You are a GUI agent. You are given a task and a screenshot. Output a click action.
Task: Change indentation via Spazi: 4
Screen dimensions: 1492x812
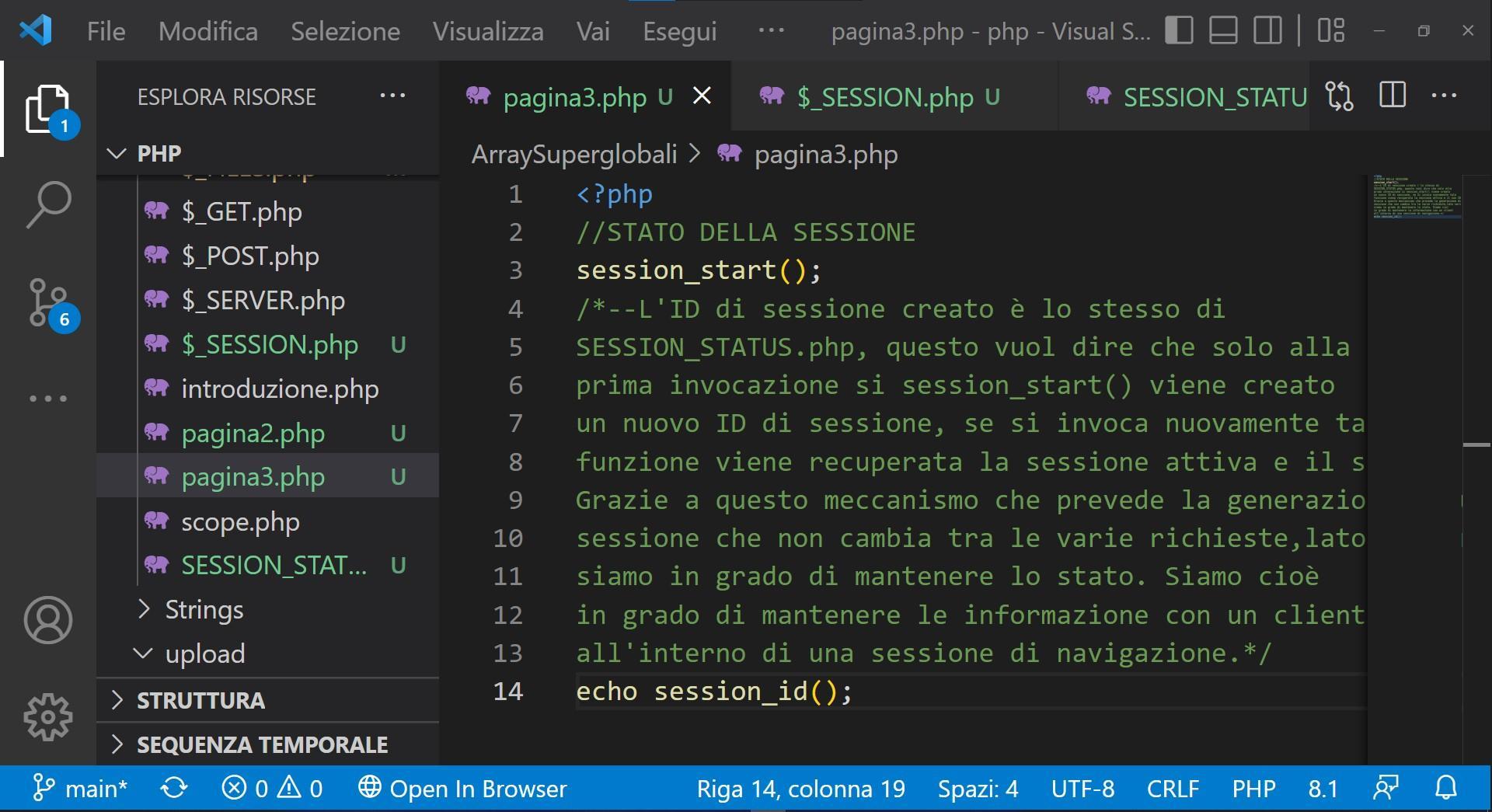coord(978,789)
